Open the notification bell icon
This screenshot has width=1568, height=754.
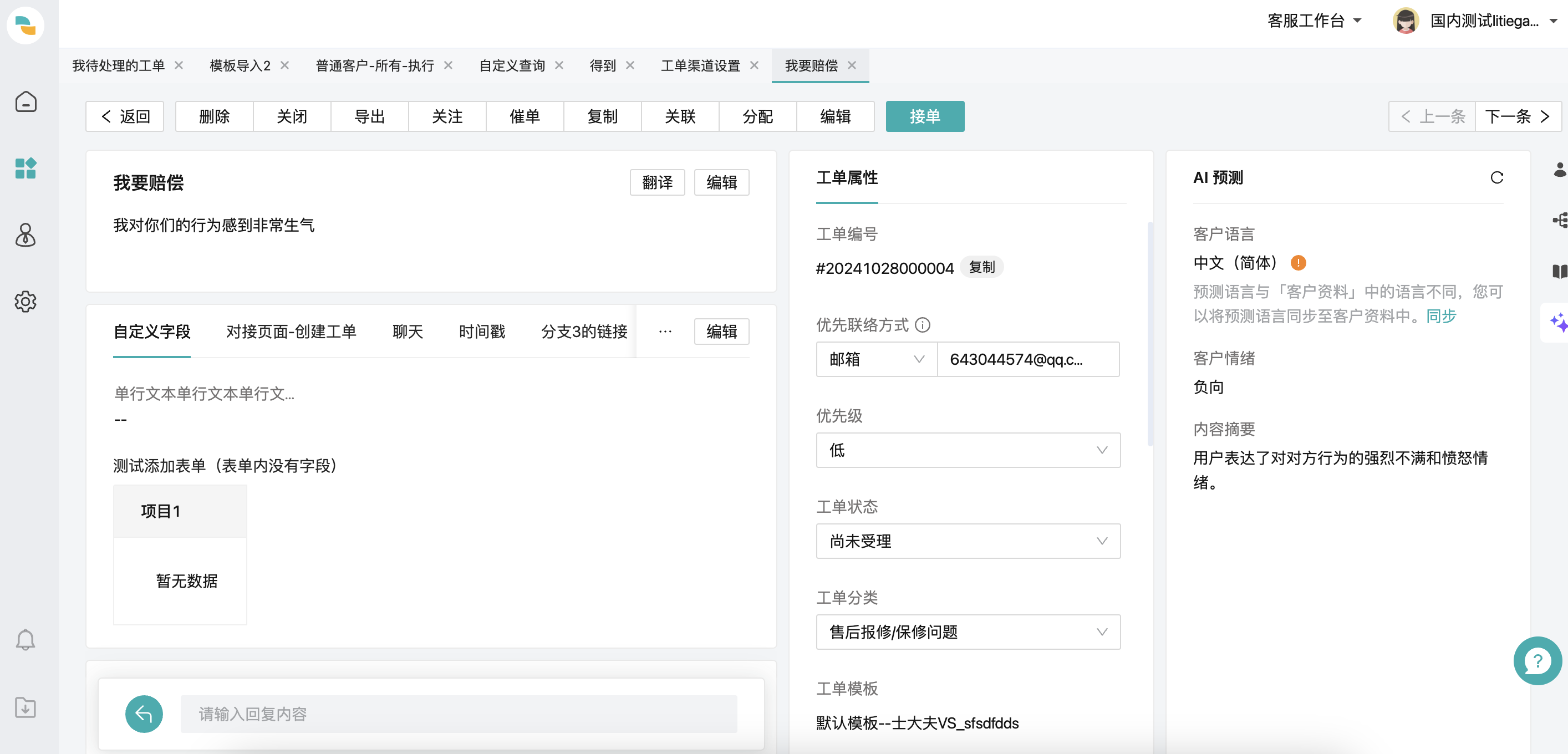click(x=26, y=640)
